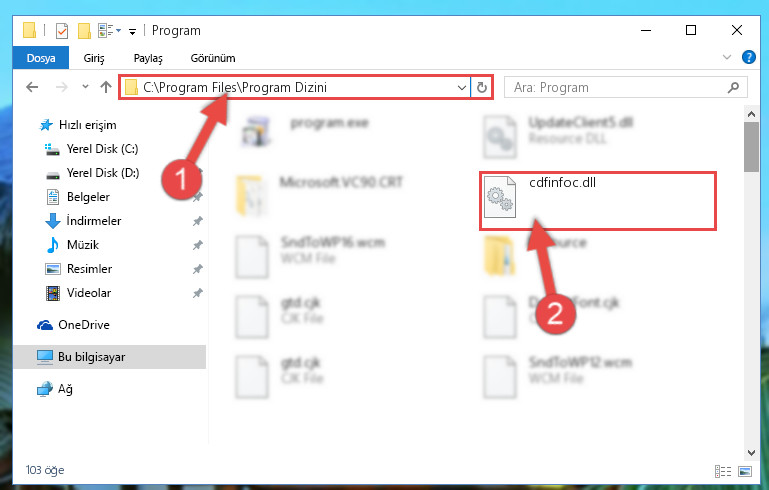
Task: Switch to the Görünüm ribbon tab
Action: pyautogui.click(x=213, y=58)
